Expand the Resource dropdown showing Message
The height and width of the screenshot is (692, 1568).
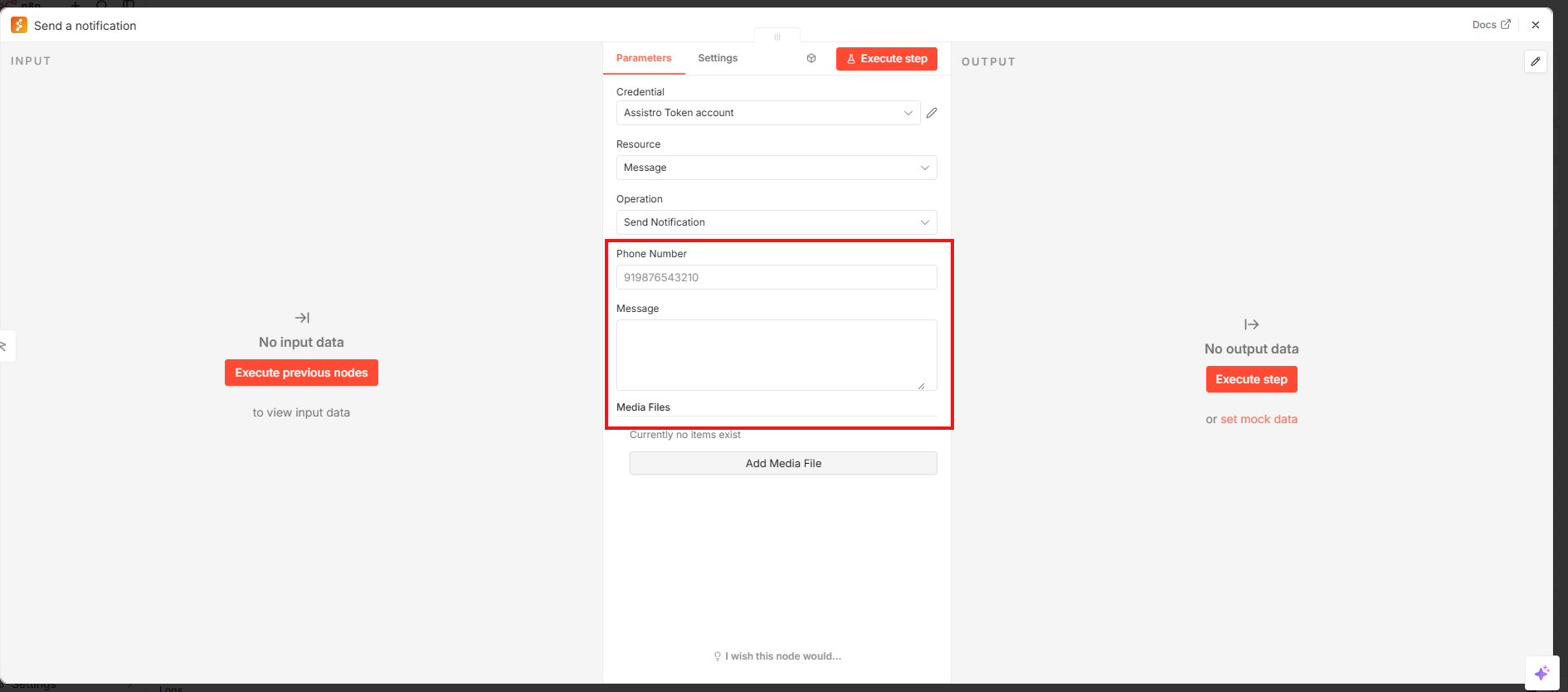tap(776, 168)
